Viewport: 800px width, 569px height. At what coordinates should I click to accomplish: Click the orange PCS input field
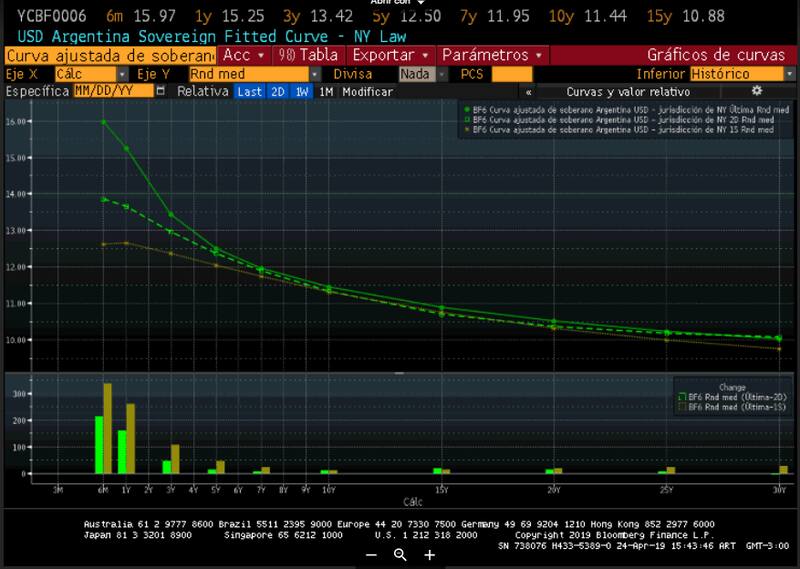click(511, 74)
